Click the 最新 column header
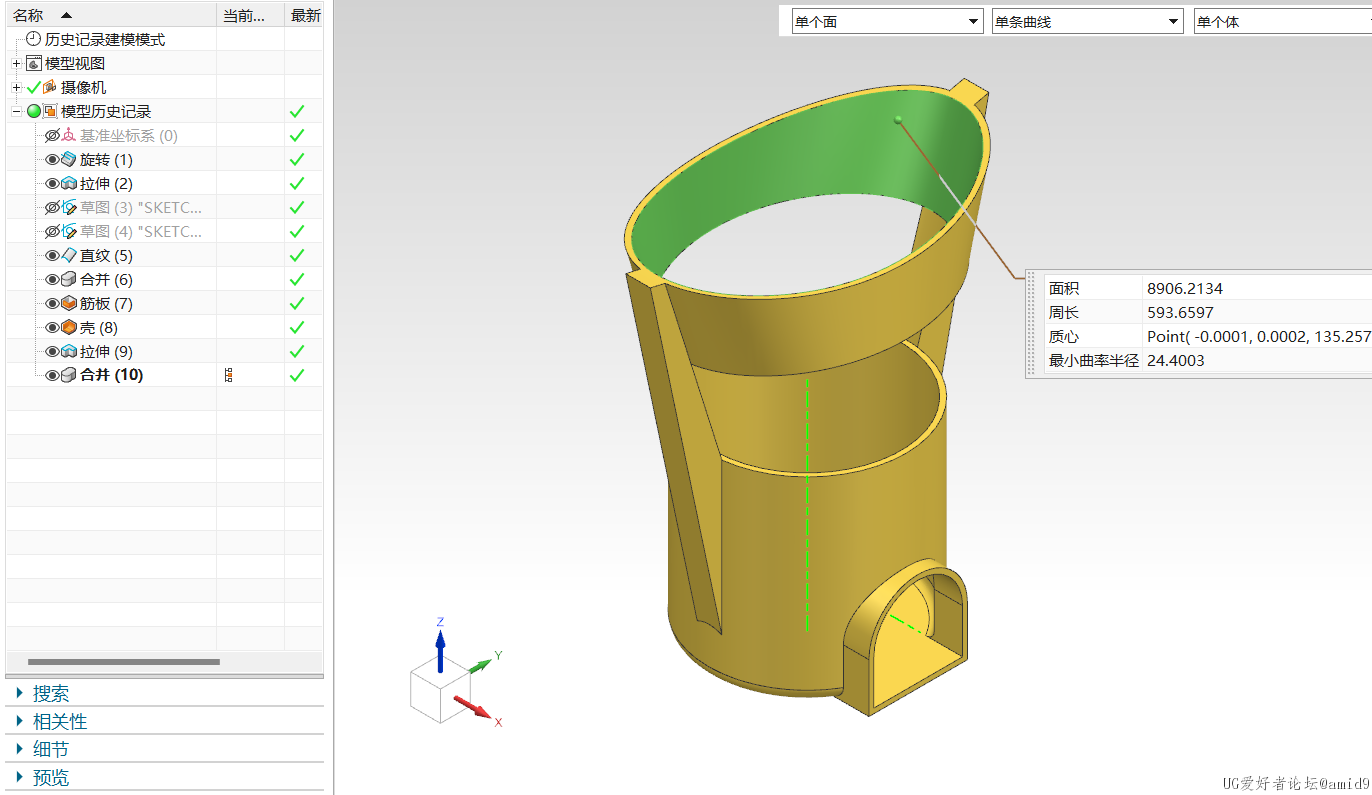This screenshot has height=795, width=1372. pos(305,15)
